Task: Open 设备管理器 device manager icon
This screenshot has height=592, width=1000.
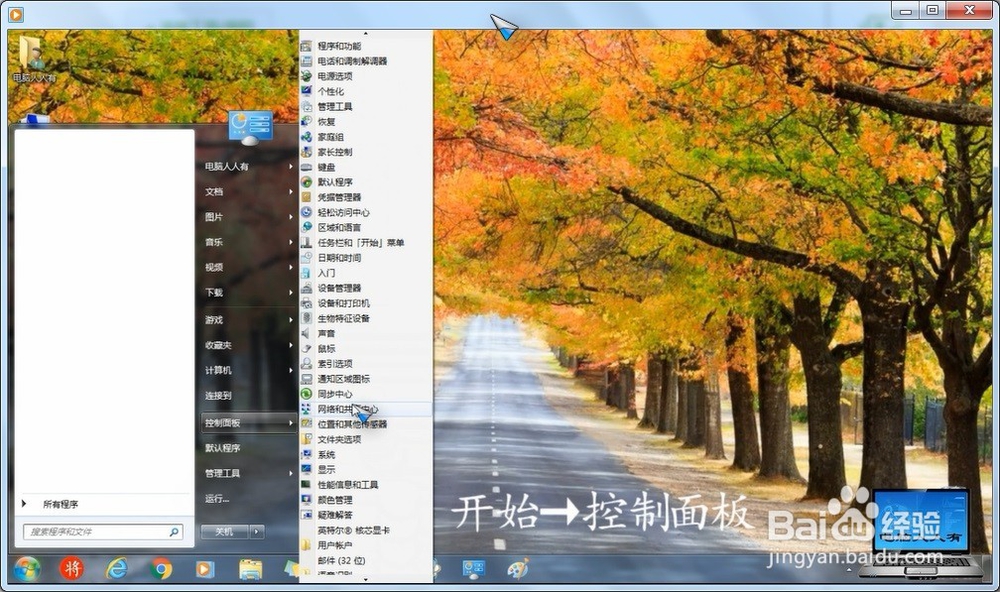Action: click(307, 288)
